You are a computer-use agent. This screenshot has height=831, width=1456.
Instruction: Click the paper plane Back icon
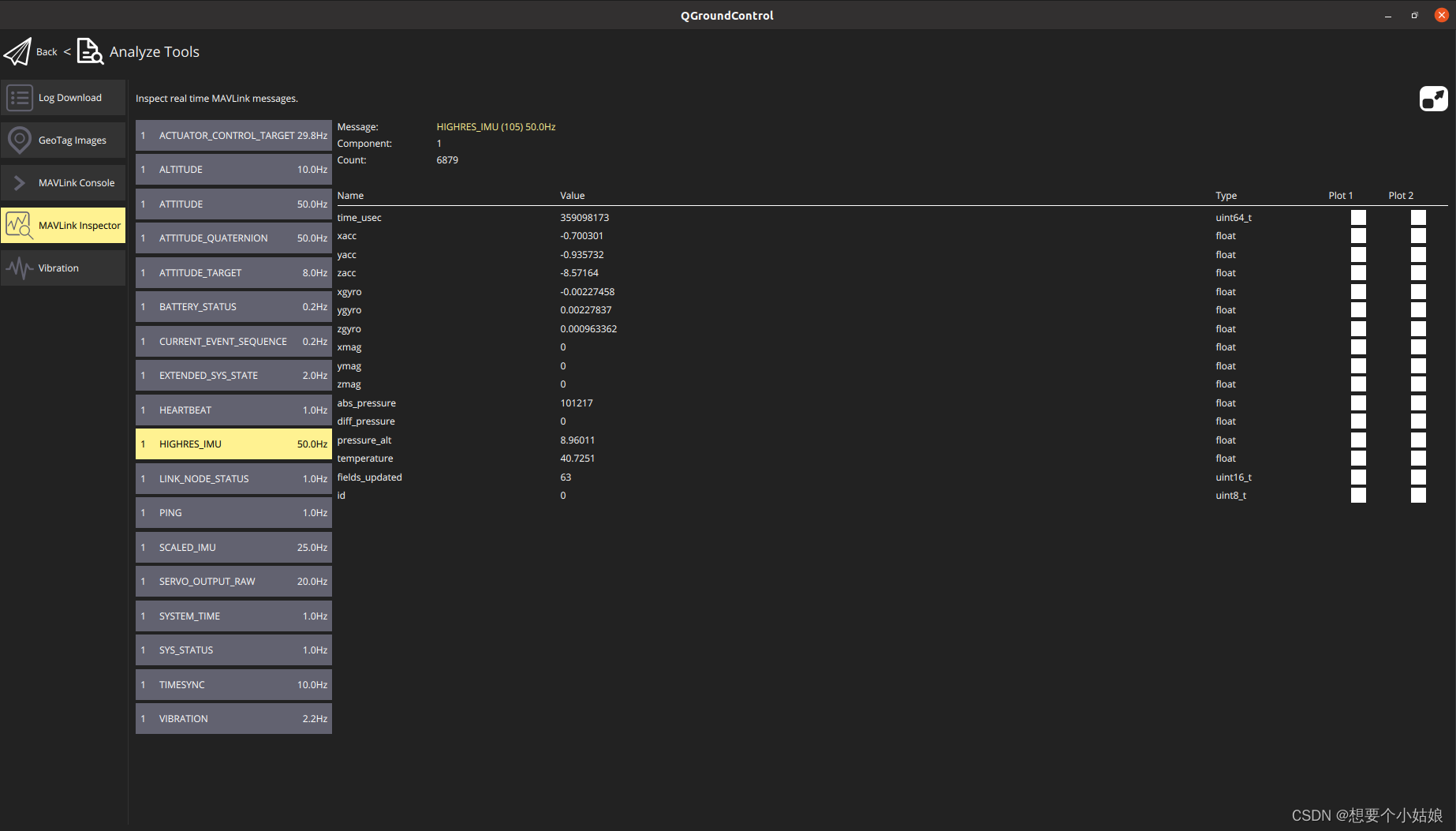point(18,52)
